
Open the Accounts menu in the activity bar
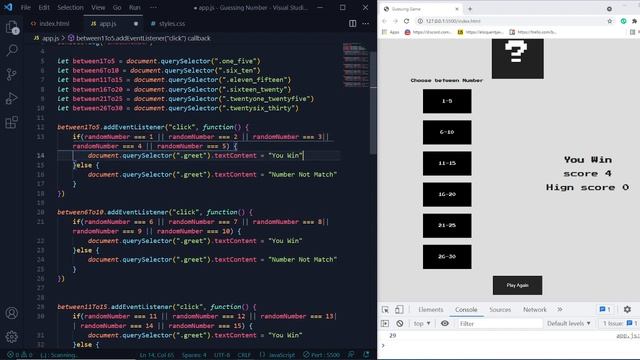12,313
